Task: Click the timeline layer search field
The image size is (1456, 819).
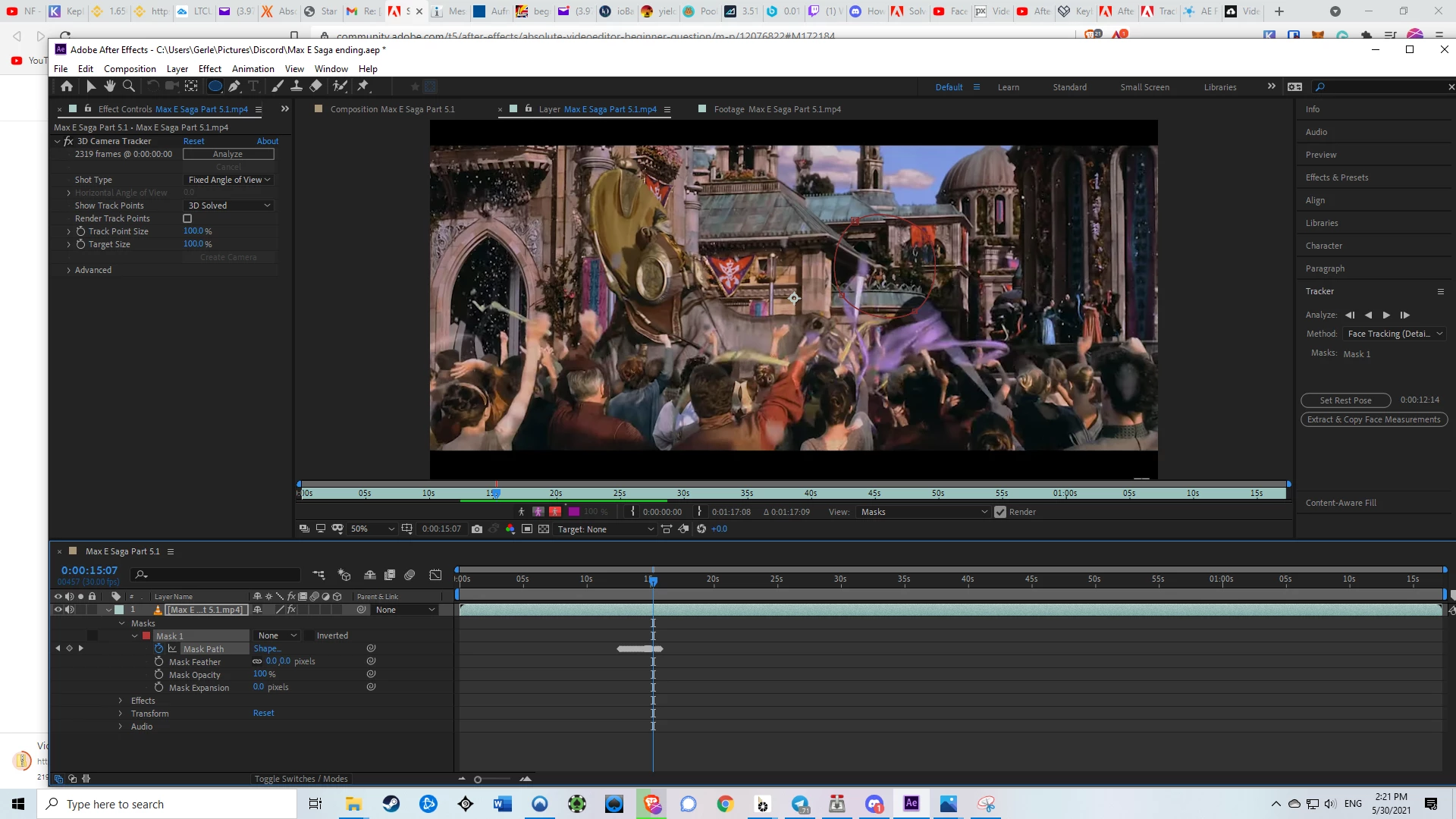Action: coord(220,575)
